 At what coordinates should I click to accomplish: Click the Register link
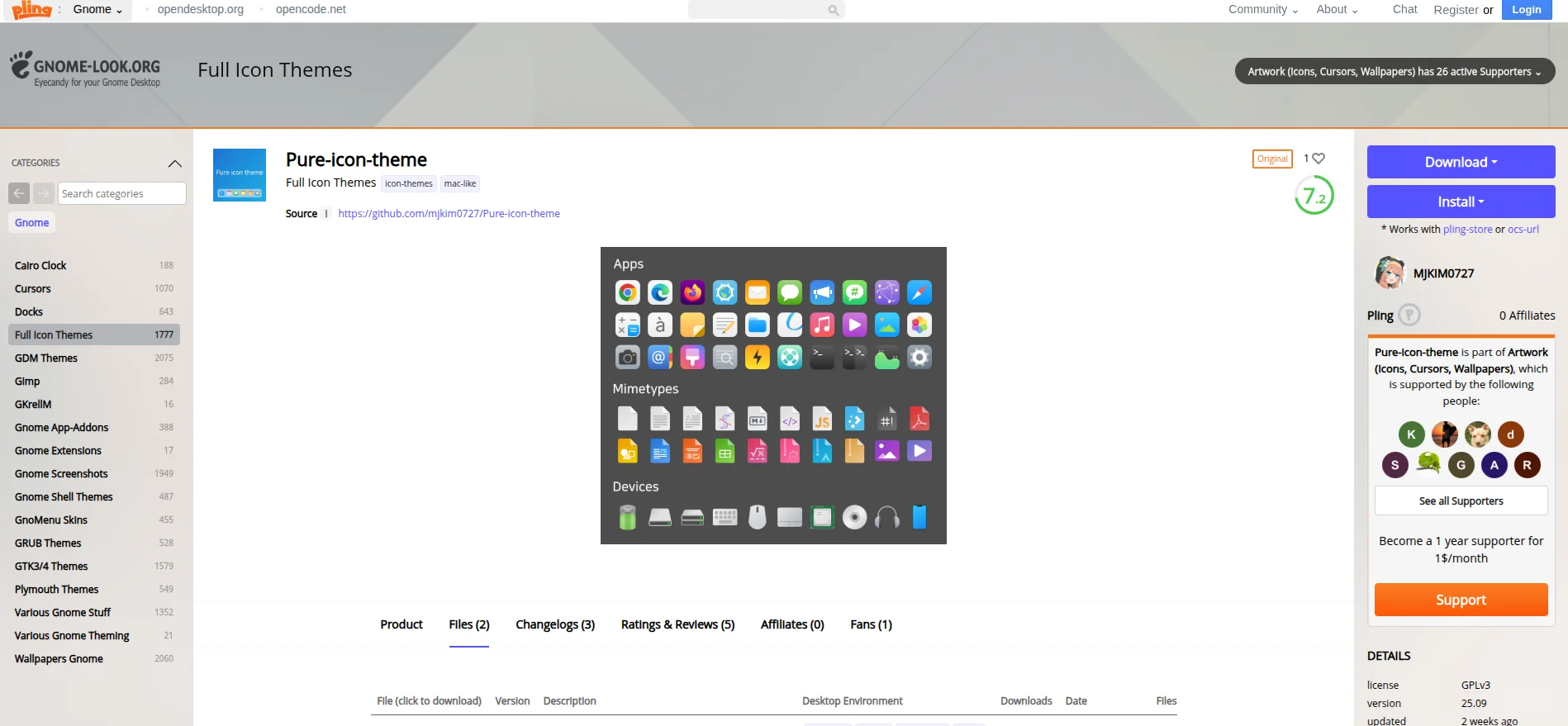pos(1456,10)
